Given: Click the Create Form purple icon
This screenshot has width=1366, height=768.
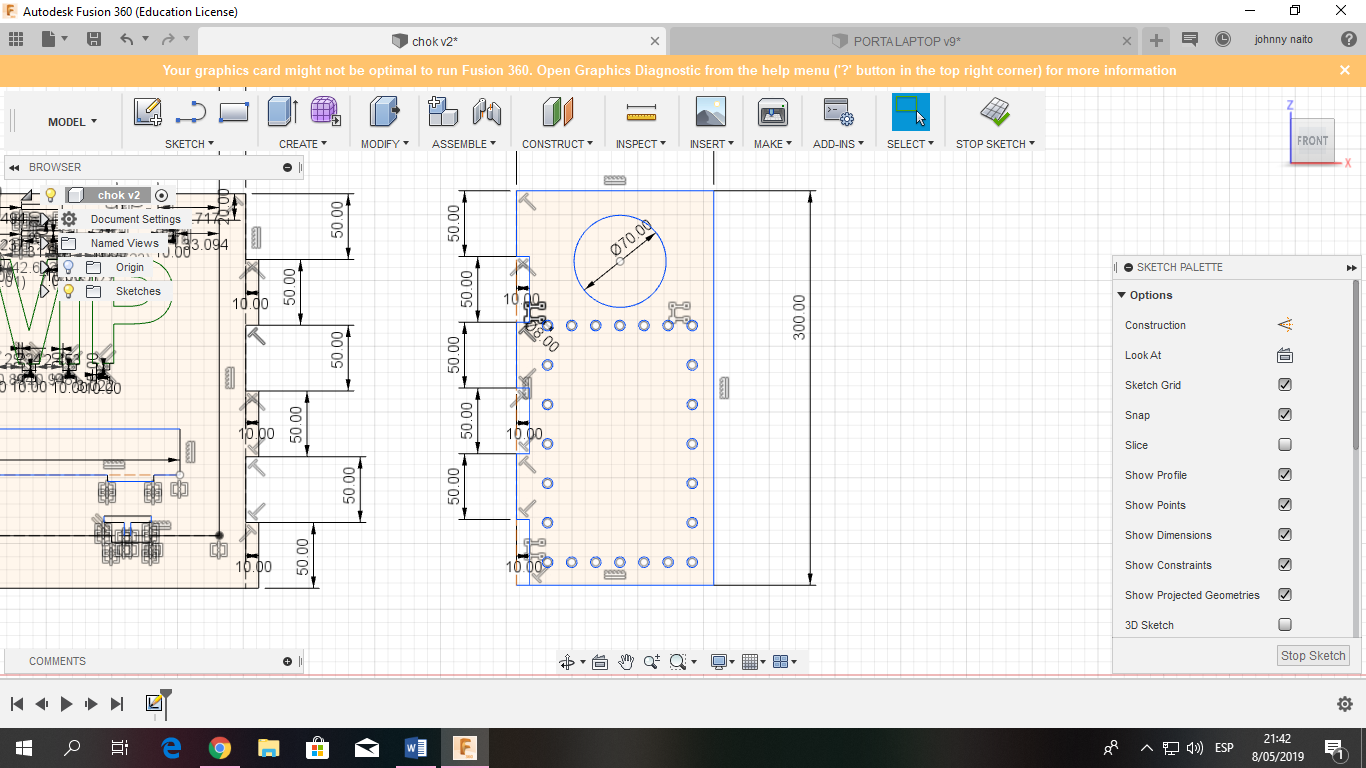Looking at the screenshot, I should click(325, 112).
